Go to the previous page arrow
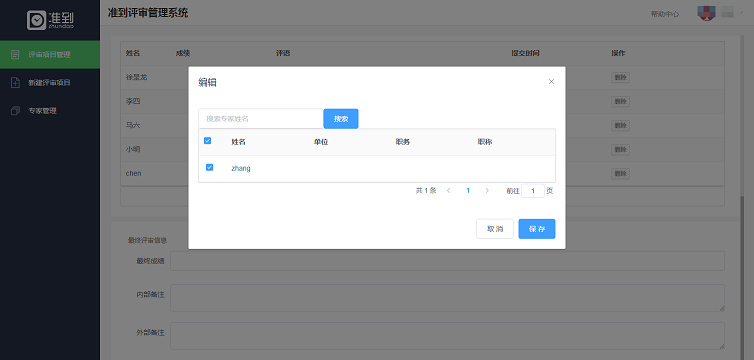The image size is (754, 360). (x=448, y=191)
